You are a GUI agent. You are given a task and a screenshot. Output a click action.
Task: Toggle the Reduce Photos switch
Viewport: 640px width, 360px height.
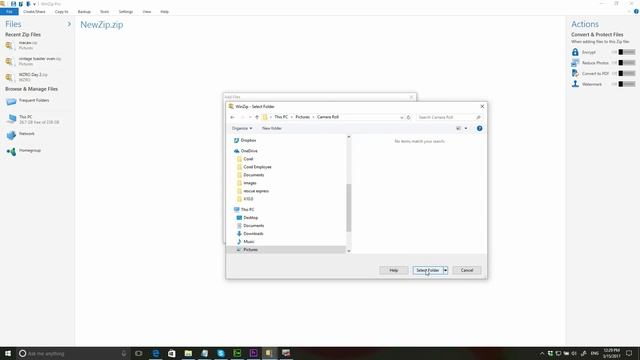pyautogui.click(x=627, y=63)
